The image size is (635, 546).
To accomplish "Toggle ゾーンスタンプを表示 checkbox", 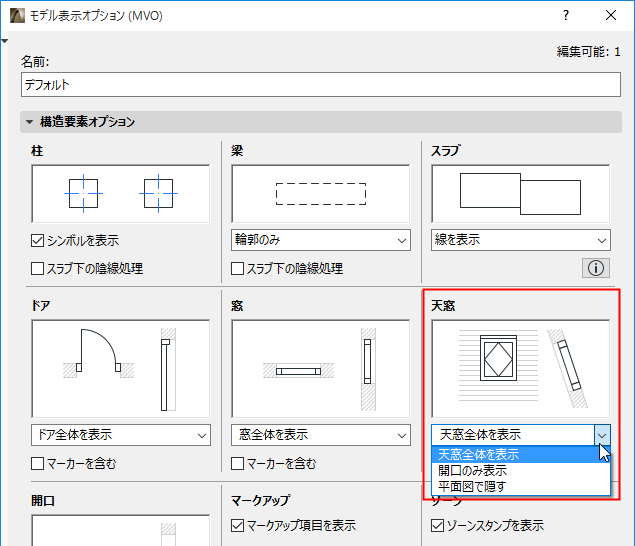I will coord(437,526).
